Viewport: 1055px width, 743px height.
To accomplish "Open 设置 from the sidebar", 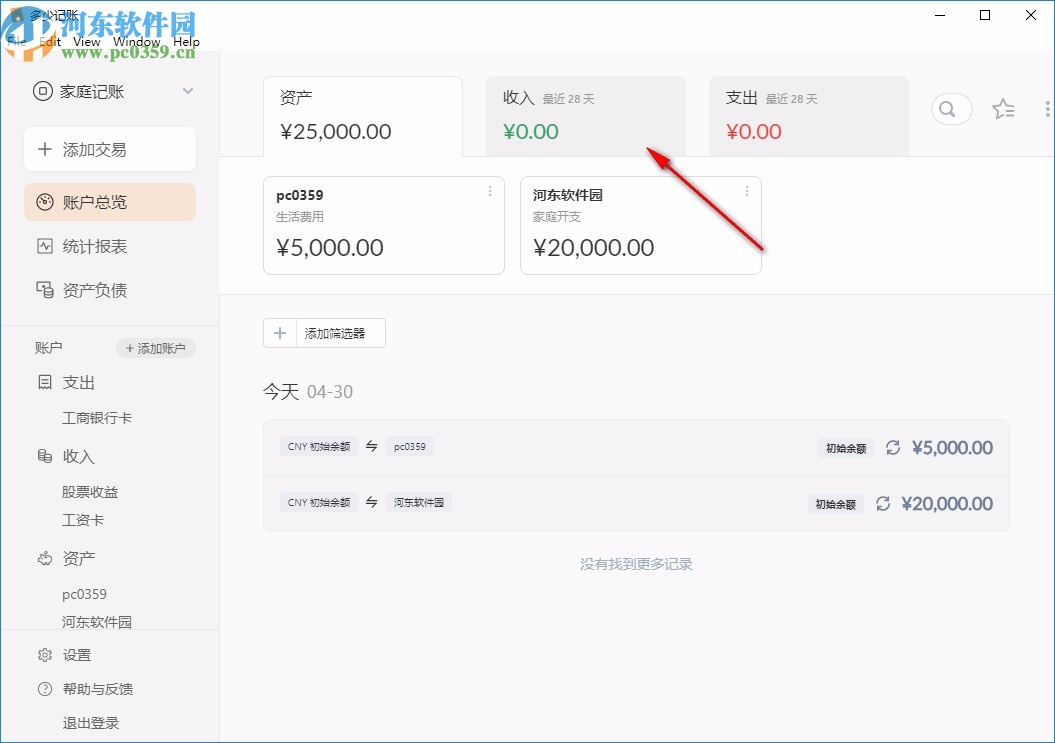I will 77,655.
